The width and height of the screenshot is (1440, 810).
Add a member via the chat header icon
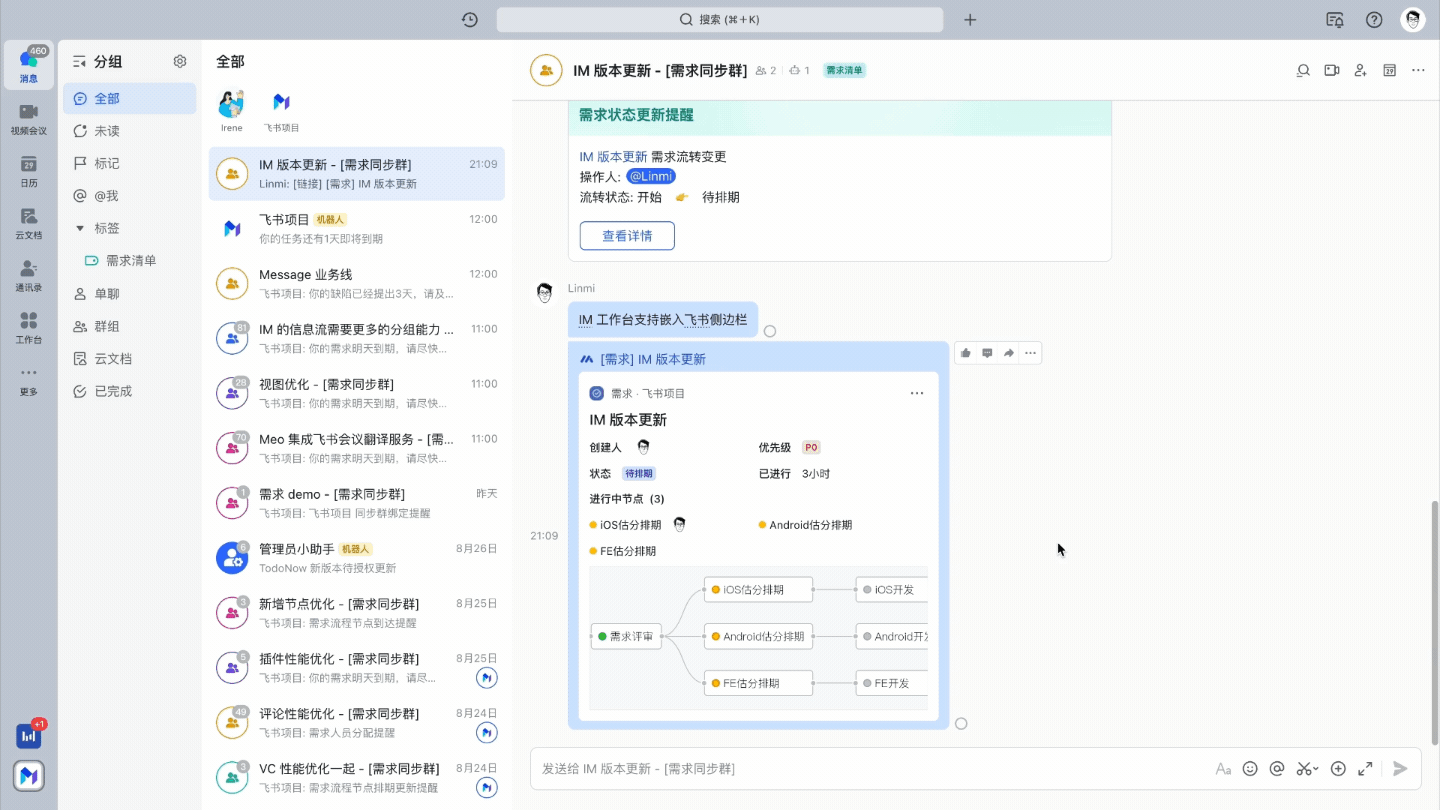pos(1361,70)
